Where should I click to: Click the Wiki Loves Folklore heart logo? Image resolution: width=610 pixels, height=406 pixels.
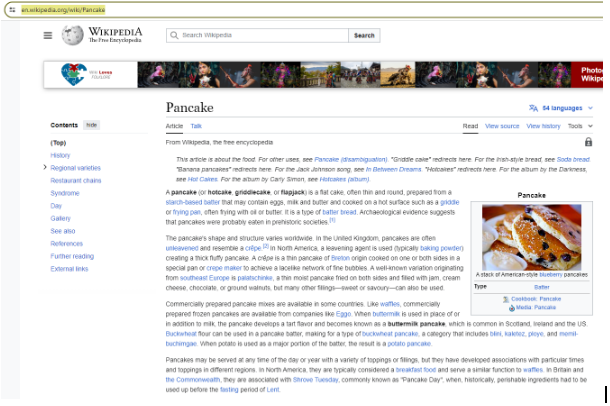click(74, 74)
